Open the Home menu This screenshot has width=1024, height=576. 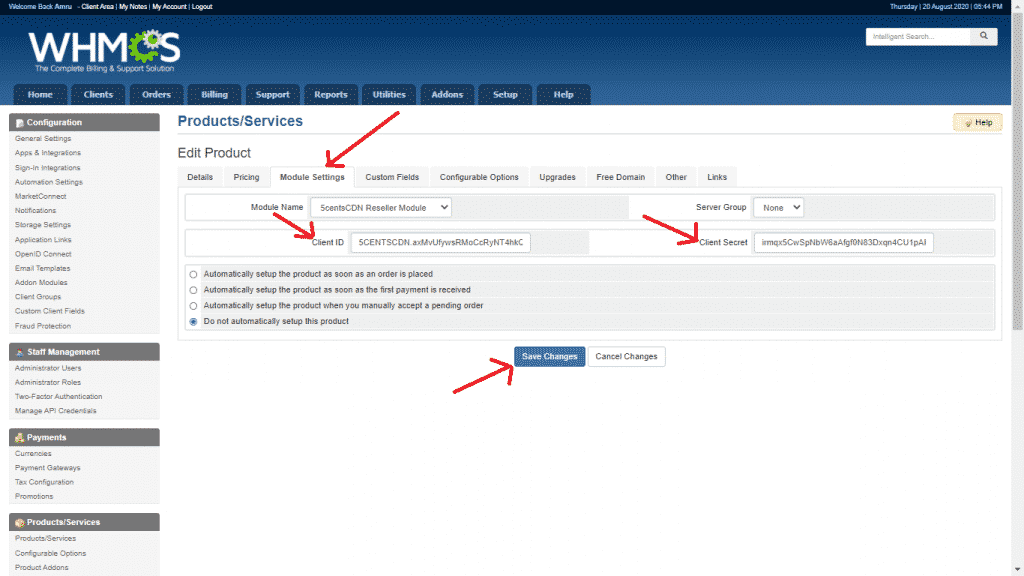[x=40, y=95]
